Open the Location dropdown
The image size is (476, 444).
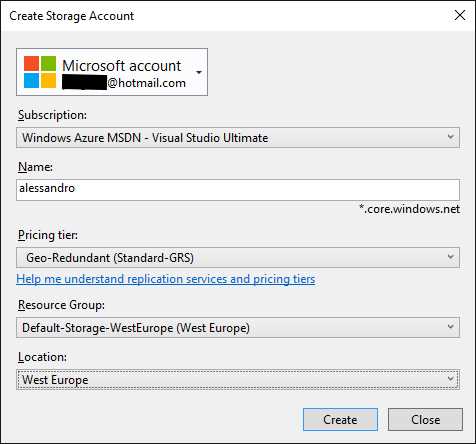(x=238, y=379)
